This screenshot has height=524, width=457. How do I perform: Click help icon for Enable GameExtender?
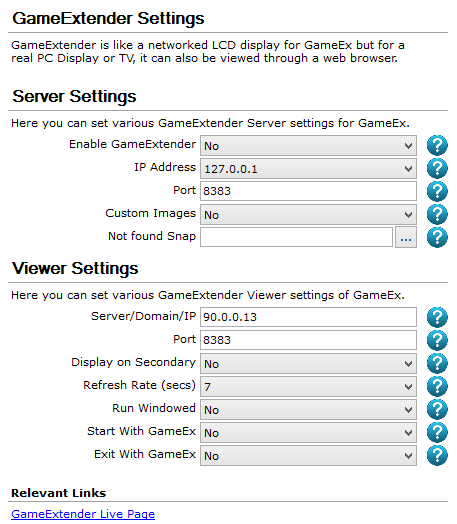pos(437,145)
